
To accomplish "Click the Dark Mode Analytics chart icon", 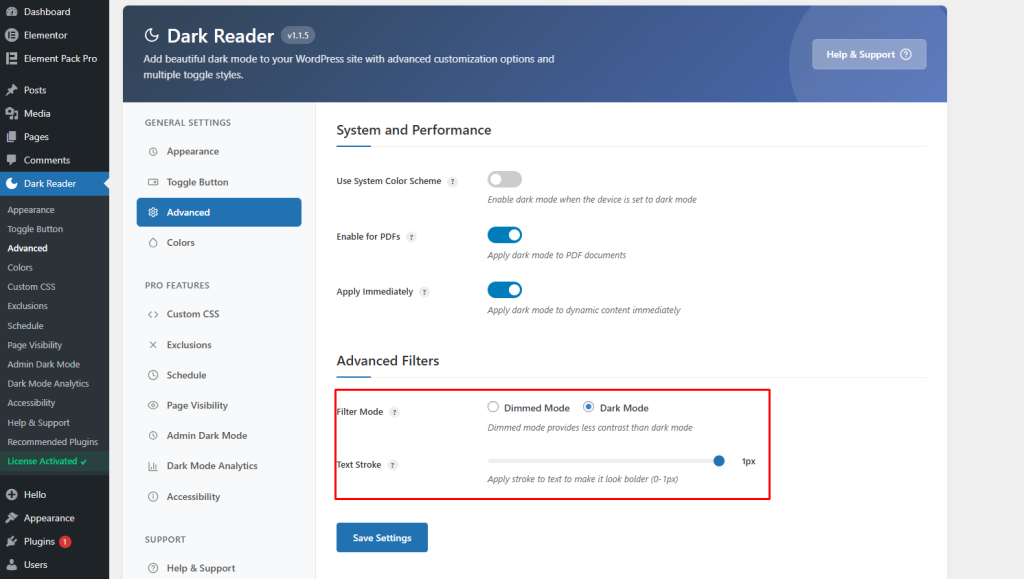I will pos(153,466).
